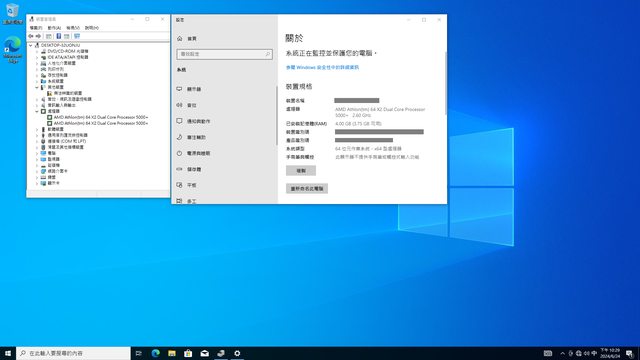Image resolution: width=640 pixels, height=360 pixels.
Task: Select Human Interface Devices (人性化介面裝置) row
Action: [58, 63]
